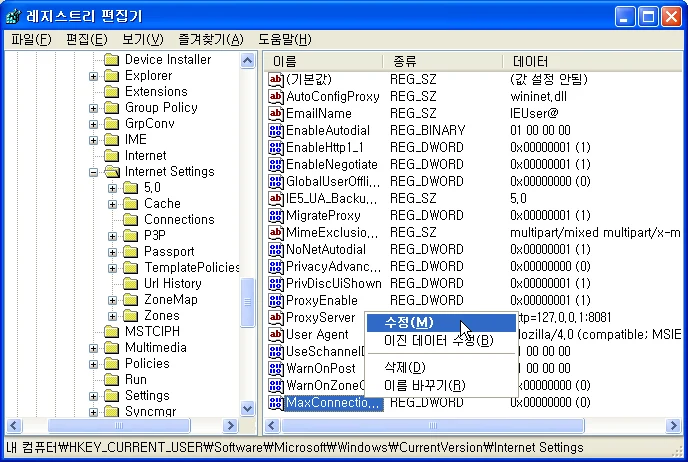Click the IE5_UA_Backup string icon
The height and width of the screenshot is (462, 688).
pos(276,199)
